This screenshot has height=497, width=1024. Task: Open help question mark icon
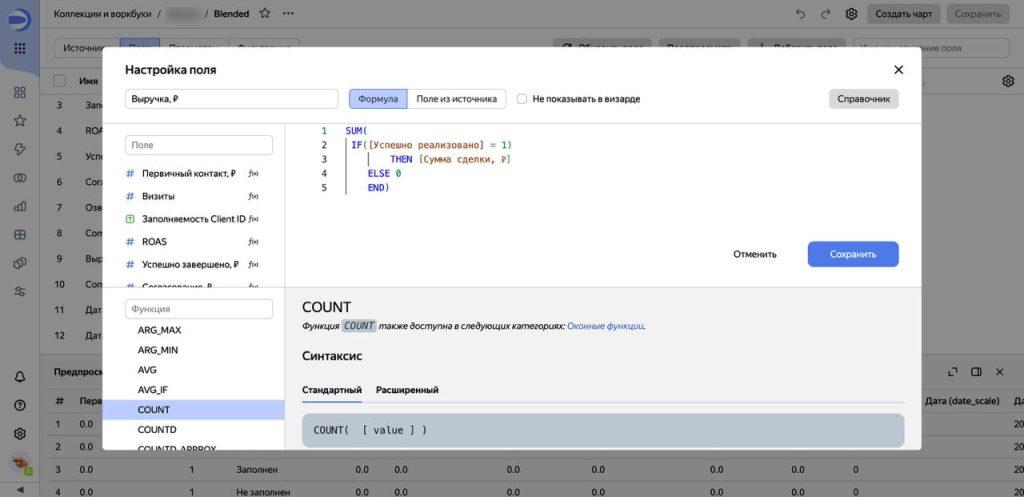pos(20,406)
